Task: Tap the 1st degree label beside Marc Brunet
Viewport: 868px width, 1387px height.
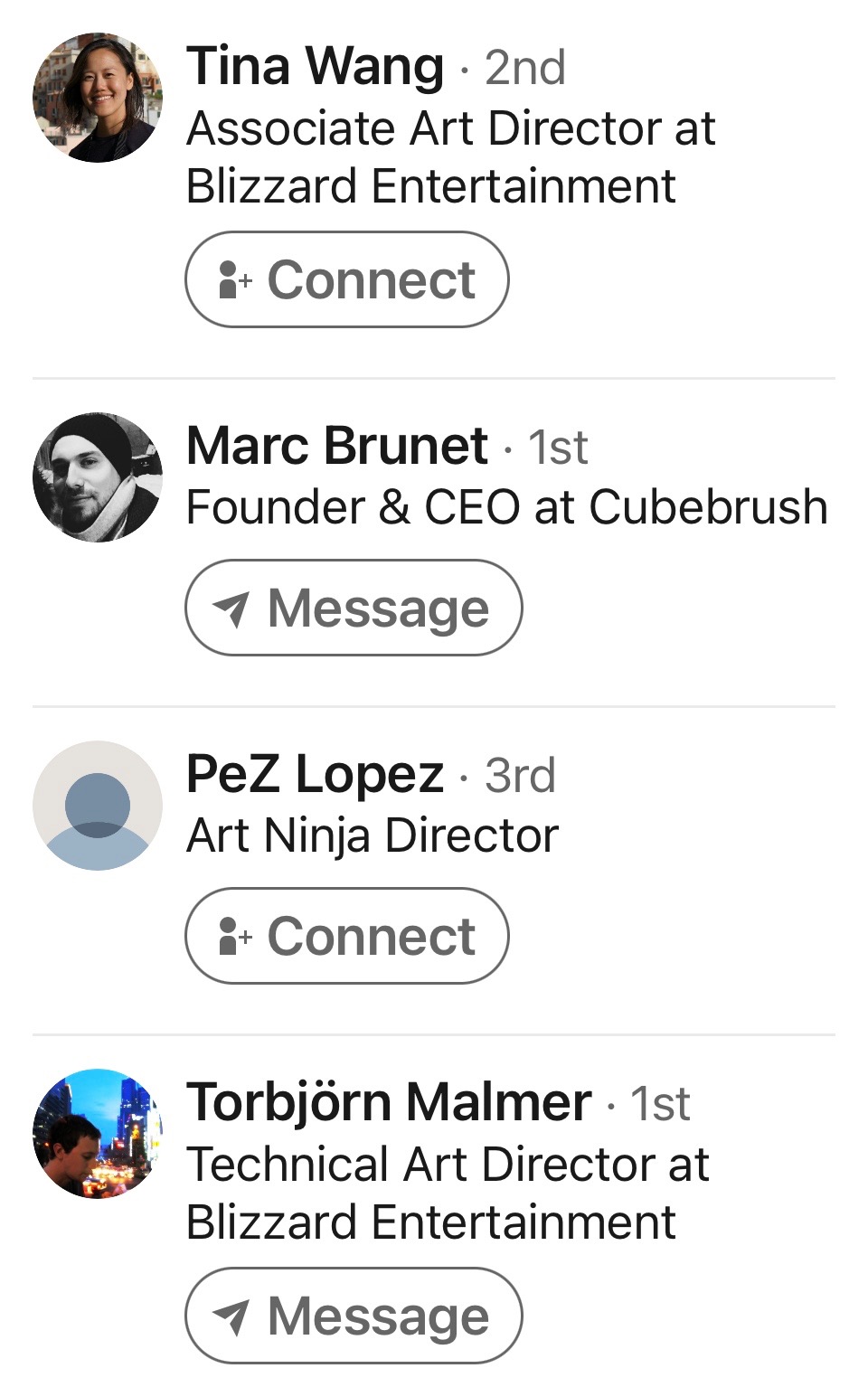Action: [558, 447]
